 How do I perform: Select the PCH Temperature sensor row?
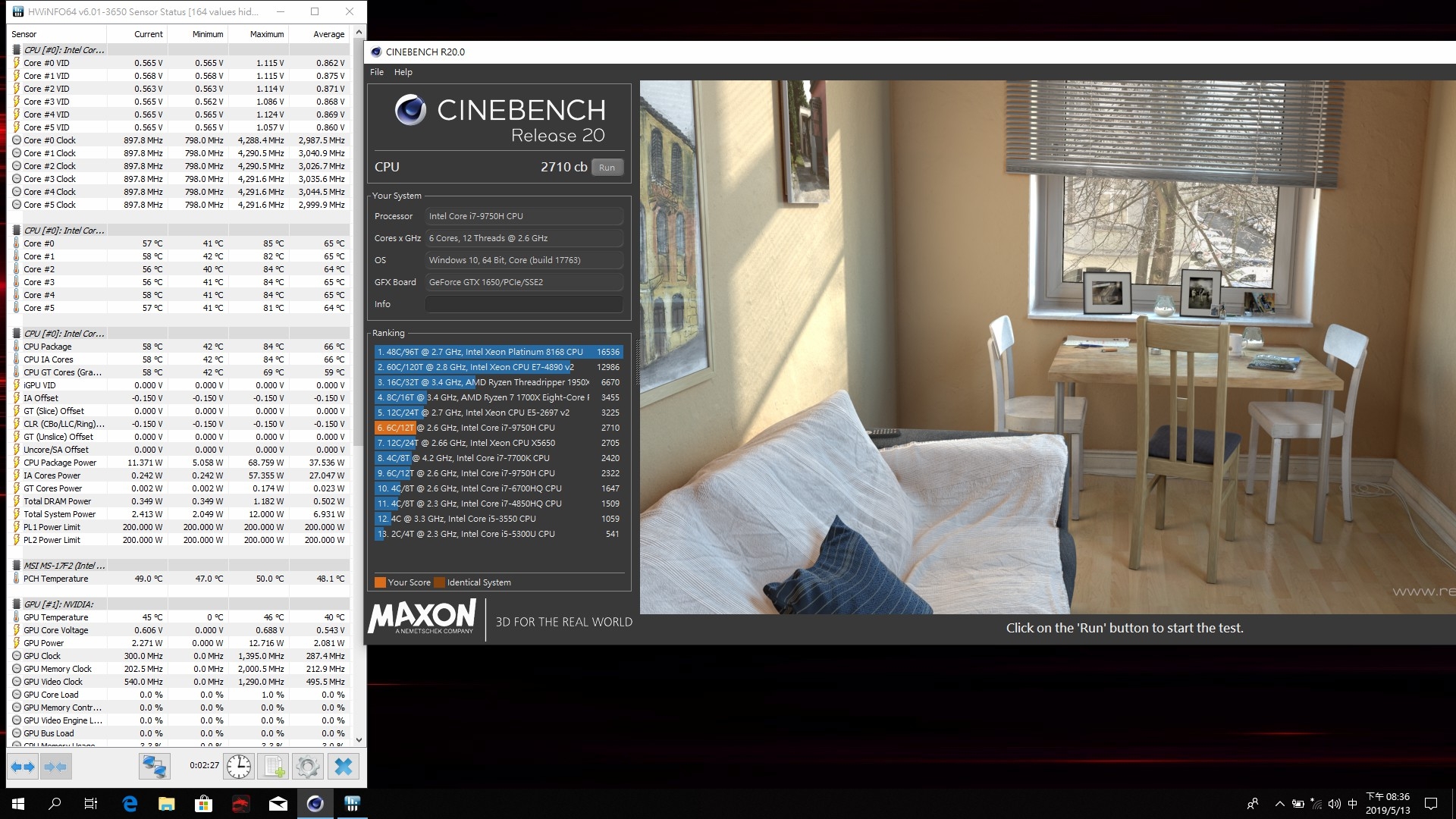point(179,579)
